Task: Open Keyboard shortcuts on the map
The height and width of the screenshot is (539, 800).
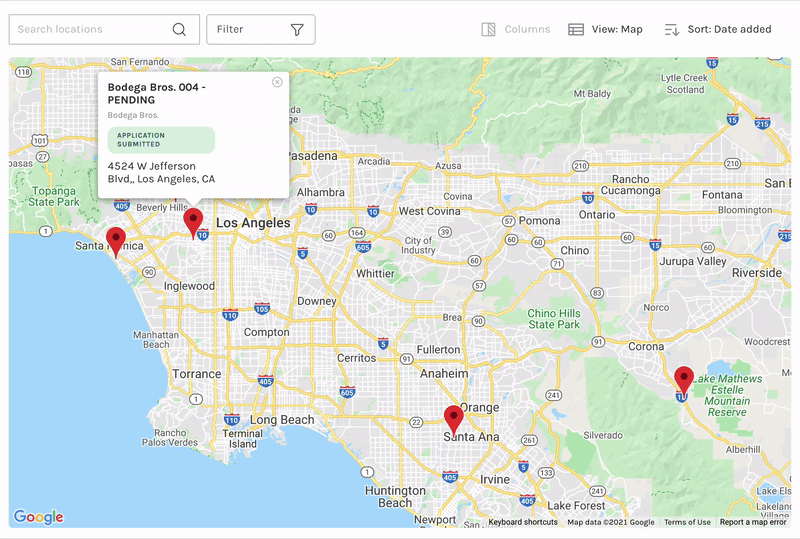Action: [x=523, y=522]
